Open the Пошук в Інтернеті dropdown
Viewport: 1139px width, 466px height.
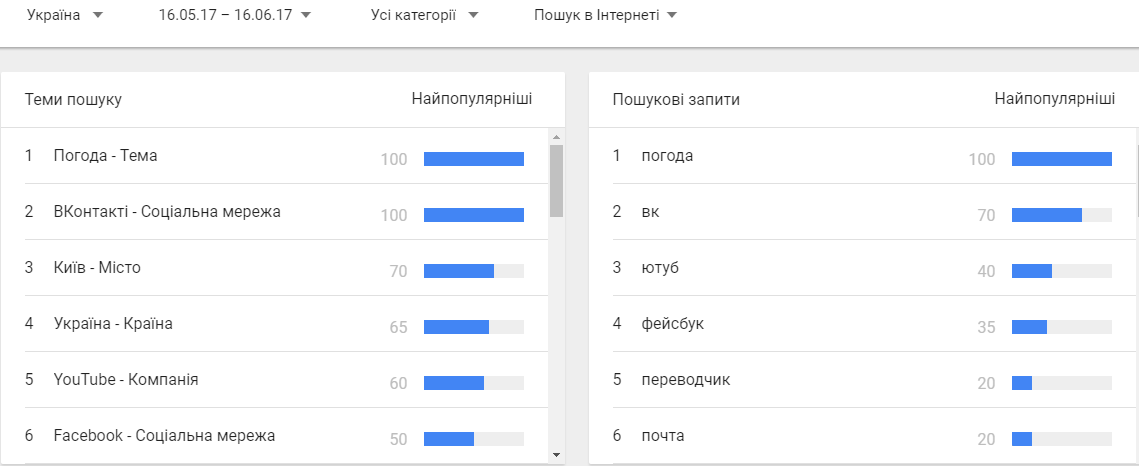coord(605,15)
